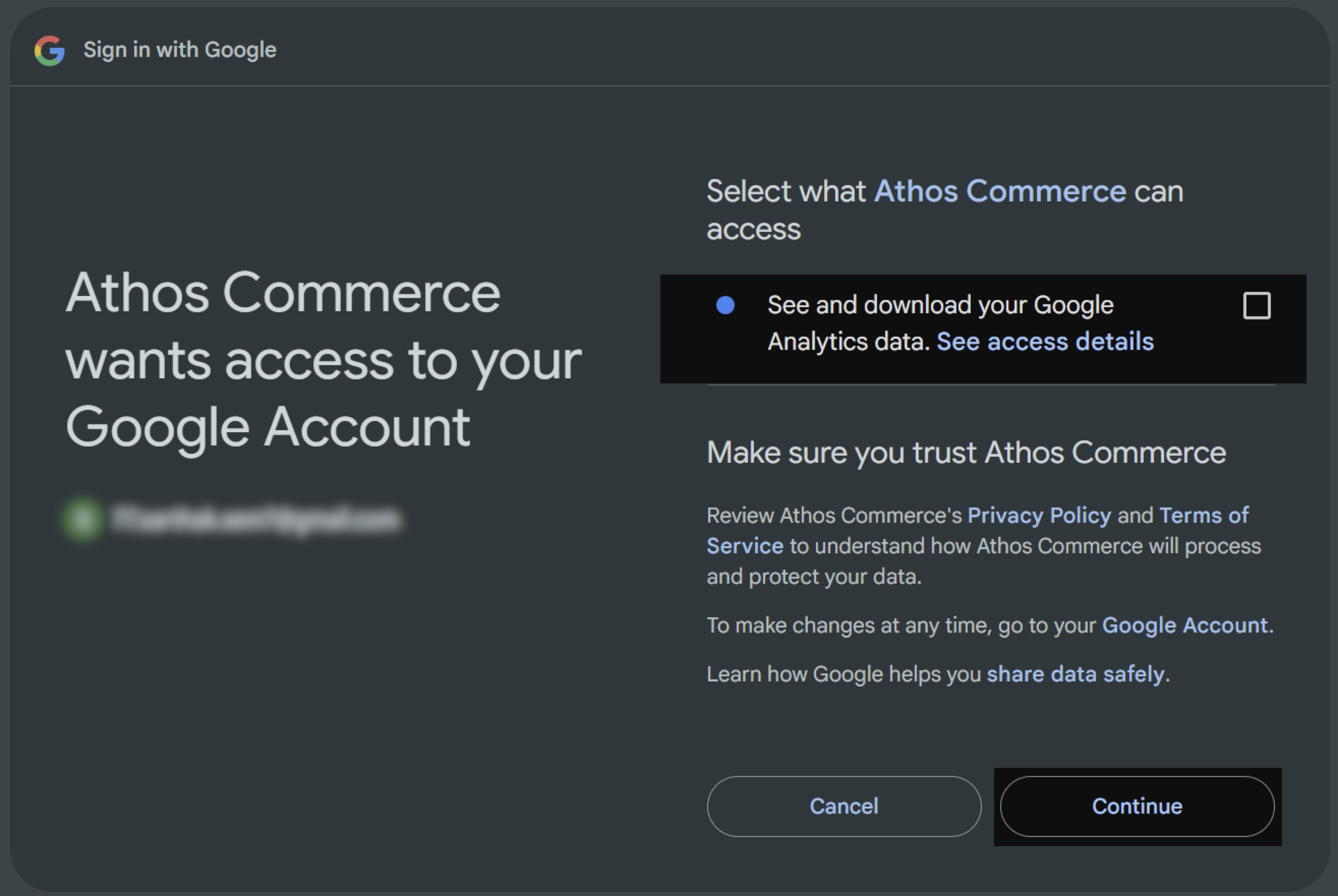Cancel the access request

coord(843,807)
